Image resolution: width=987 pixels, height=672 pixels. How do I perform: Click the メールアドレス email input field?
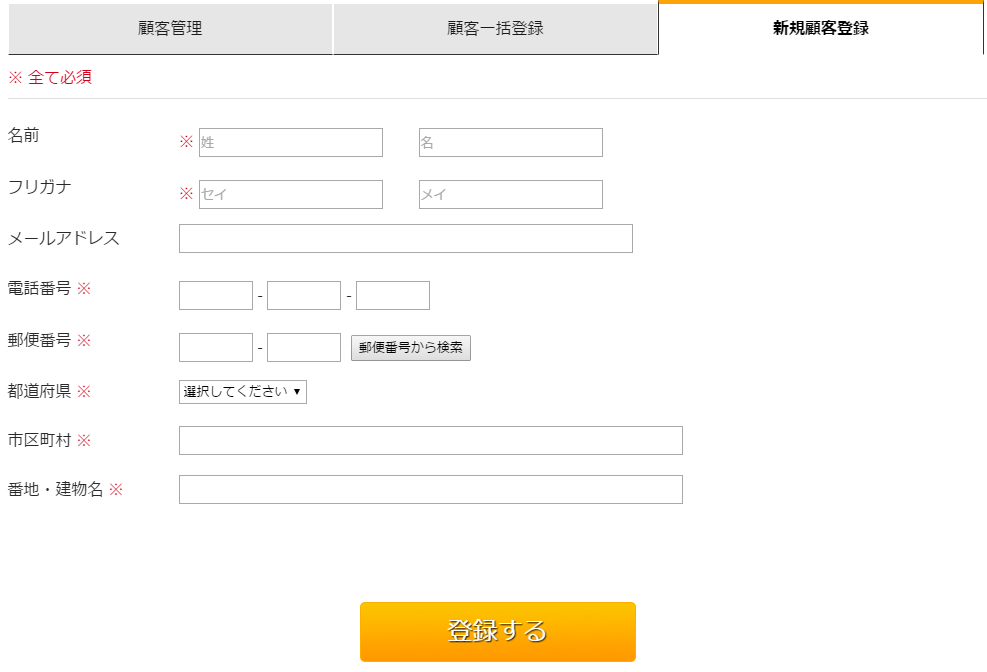pos(404,239)
